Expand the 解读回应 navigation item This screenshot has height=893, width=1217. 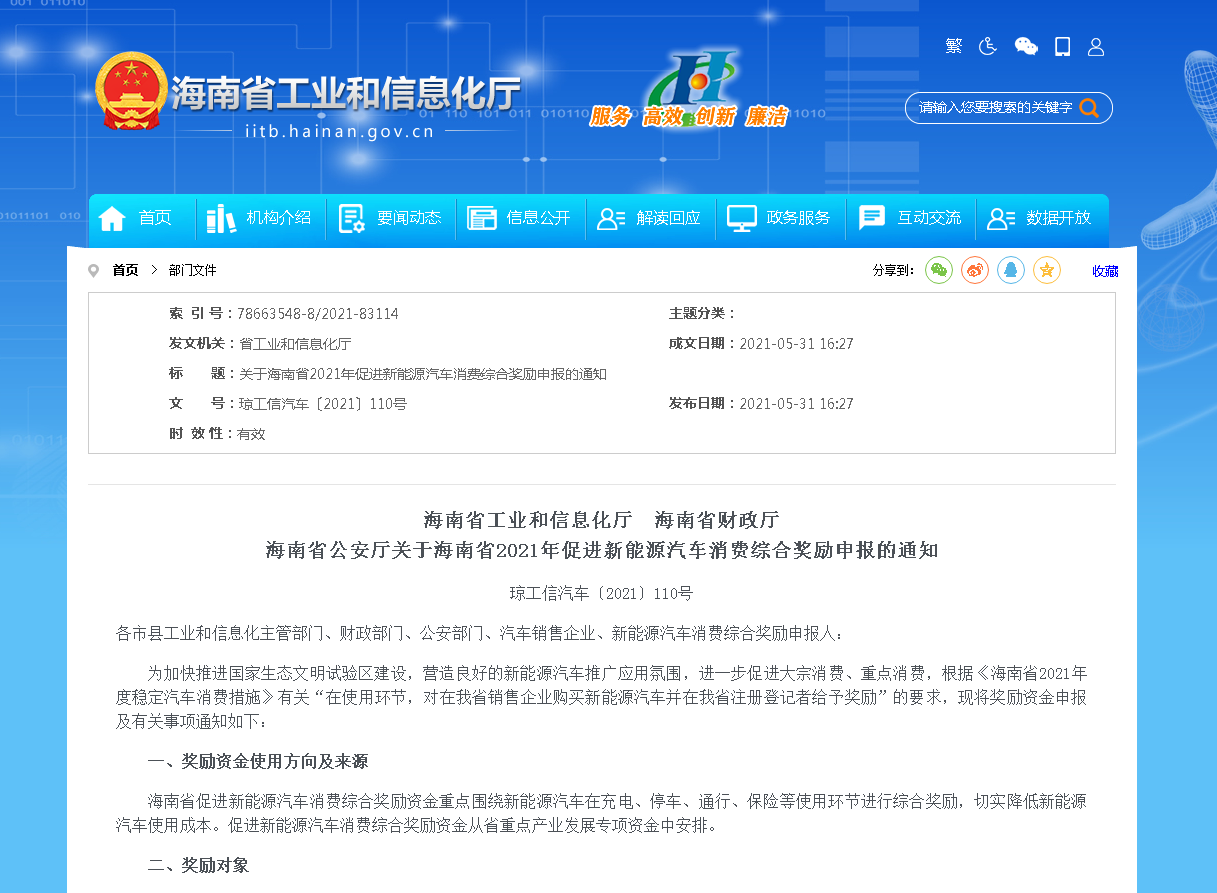[x=650, y=218]
